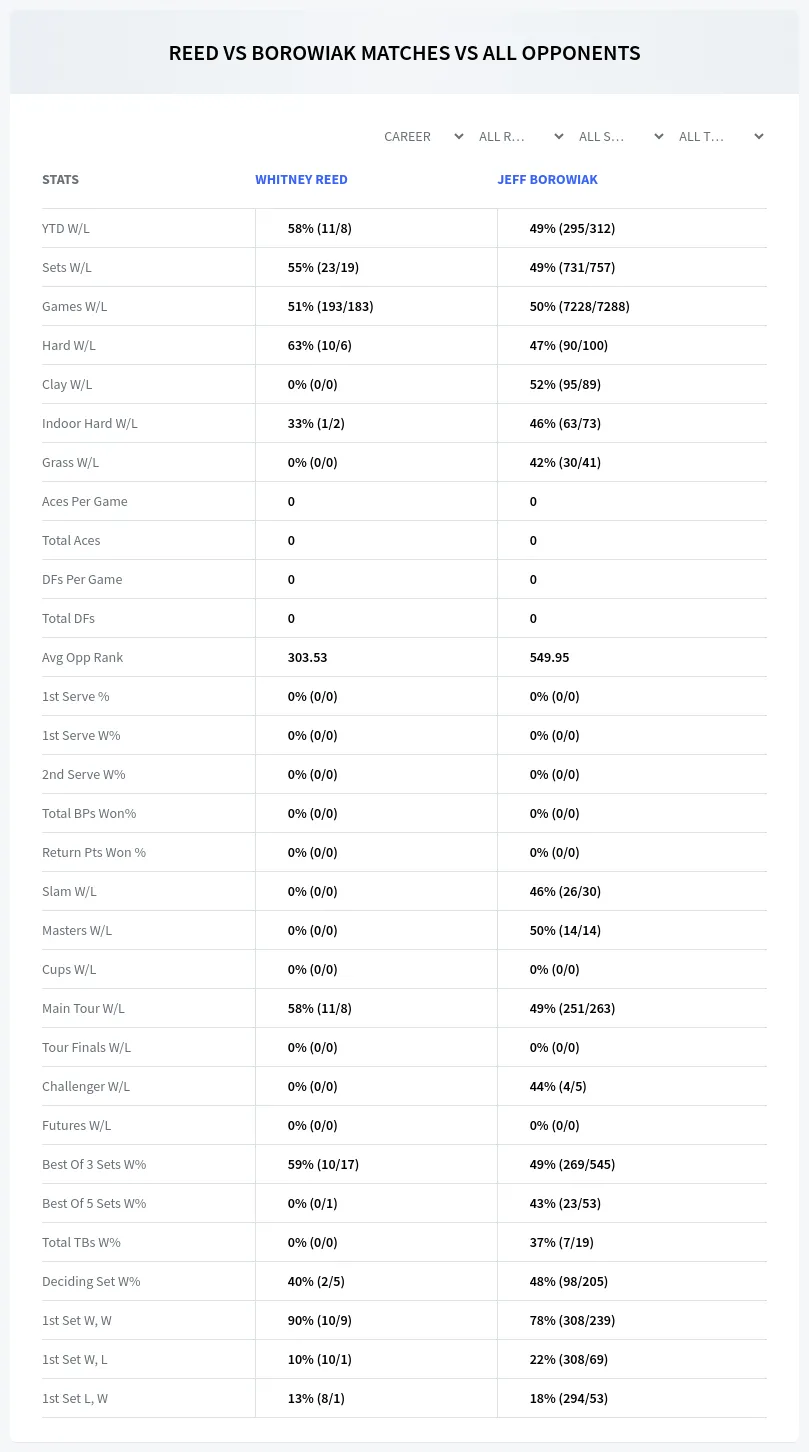Expand the ALL T... filter dropdown
The height and width of the screenshot is (1452, 809).
(721, 136)
